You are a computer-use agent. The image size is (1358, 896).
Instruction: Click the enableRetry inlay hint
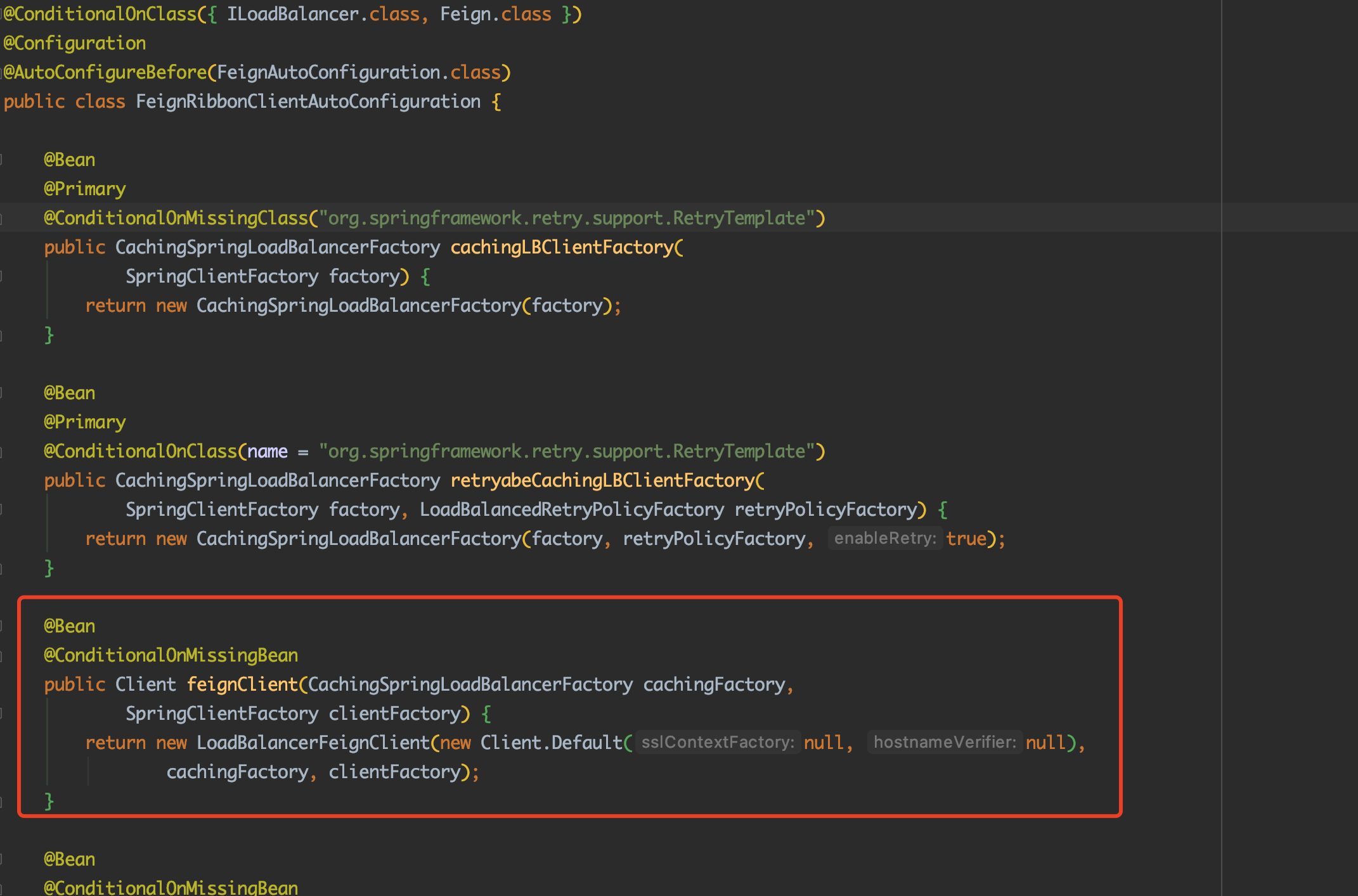pos(884,539)
